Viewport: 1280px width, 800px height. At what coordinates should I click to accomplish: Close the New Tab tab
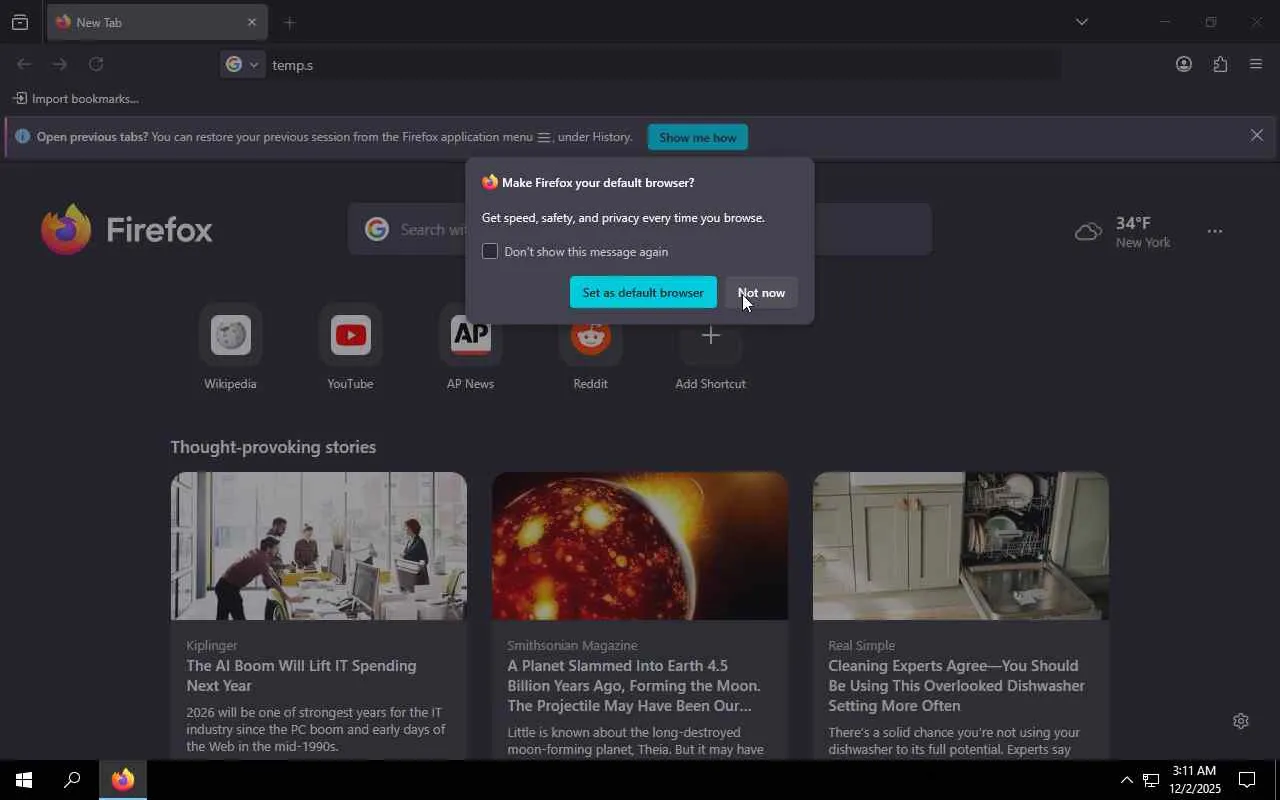[252, 22]
